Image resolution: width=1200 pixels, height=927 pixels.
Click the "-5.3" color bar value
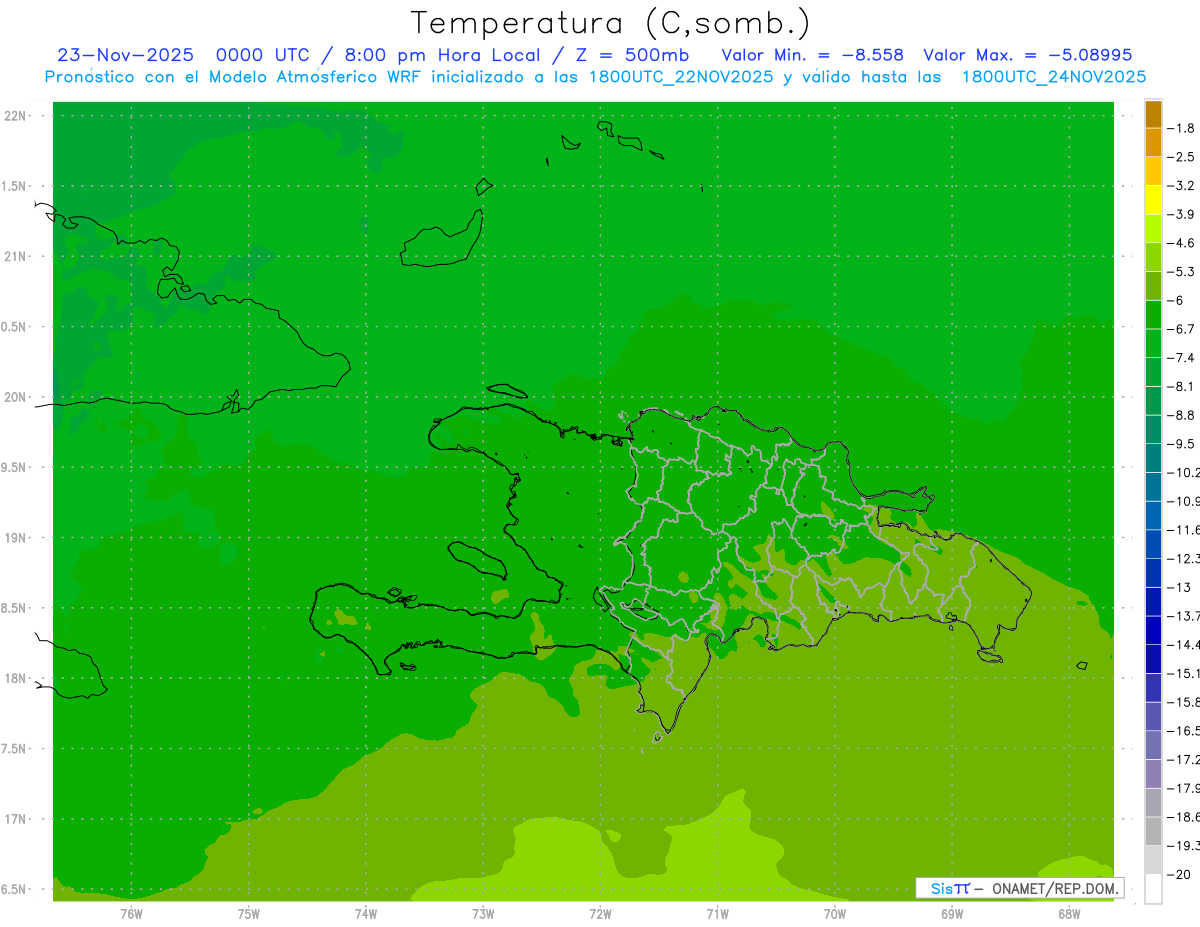1182,272
